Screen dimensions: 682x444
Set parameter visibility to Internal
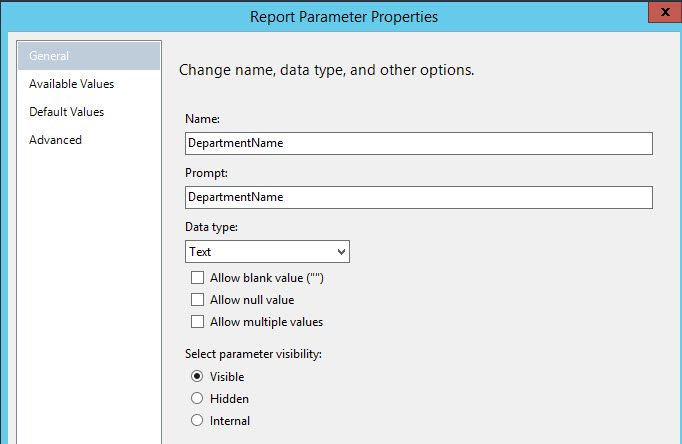click(x=197, y=421)
